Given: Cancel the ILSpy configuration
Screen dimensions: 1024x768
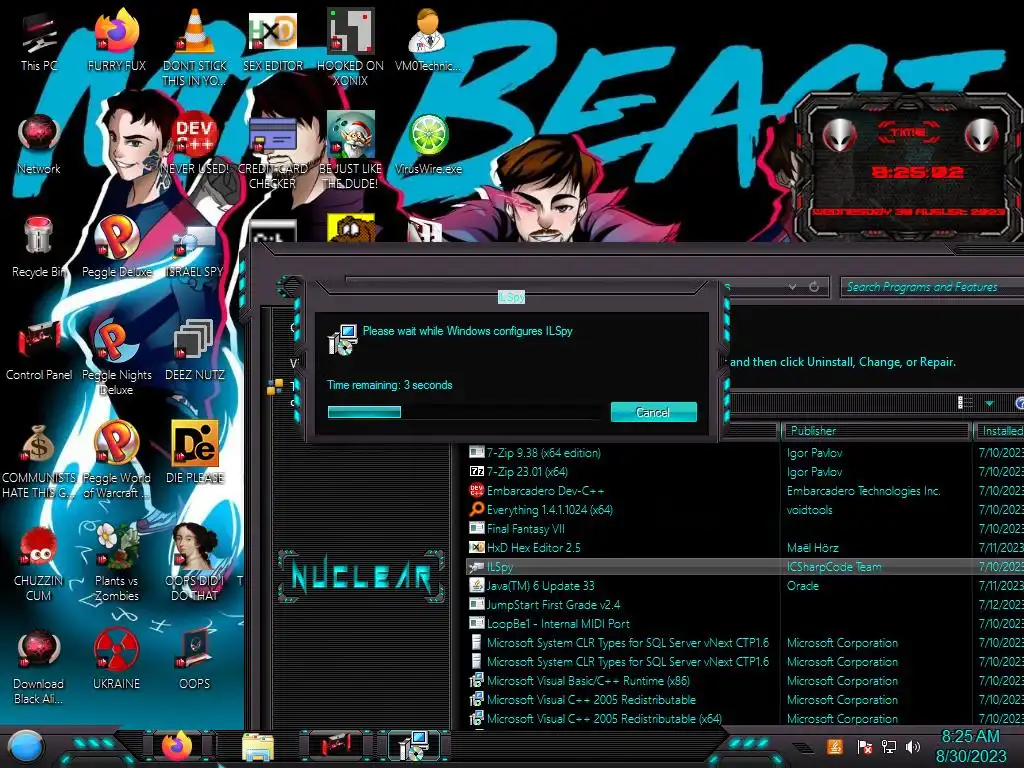Looking at the screenshot, I should point(653,412).
